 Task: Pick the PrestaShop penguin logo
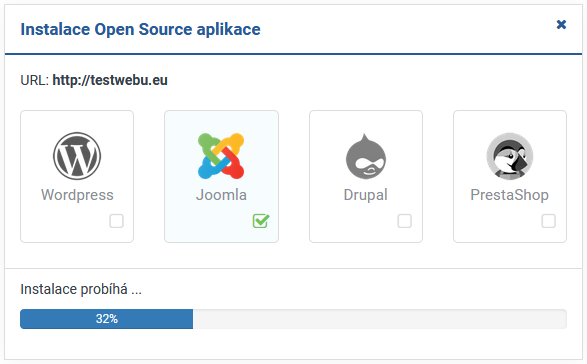[510, 156]
